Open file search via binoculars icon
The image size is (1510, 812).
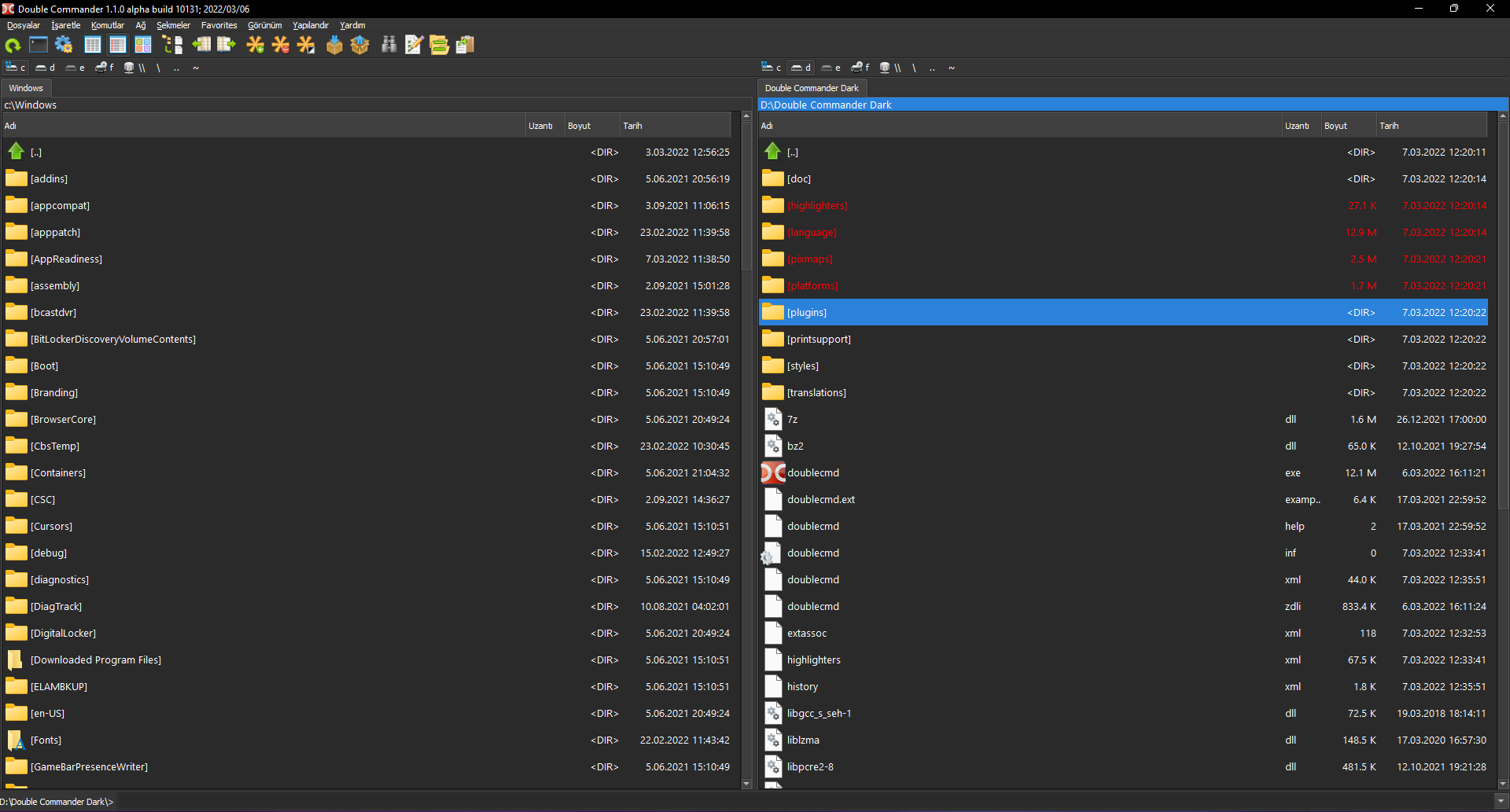389,45
